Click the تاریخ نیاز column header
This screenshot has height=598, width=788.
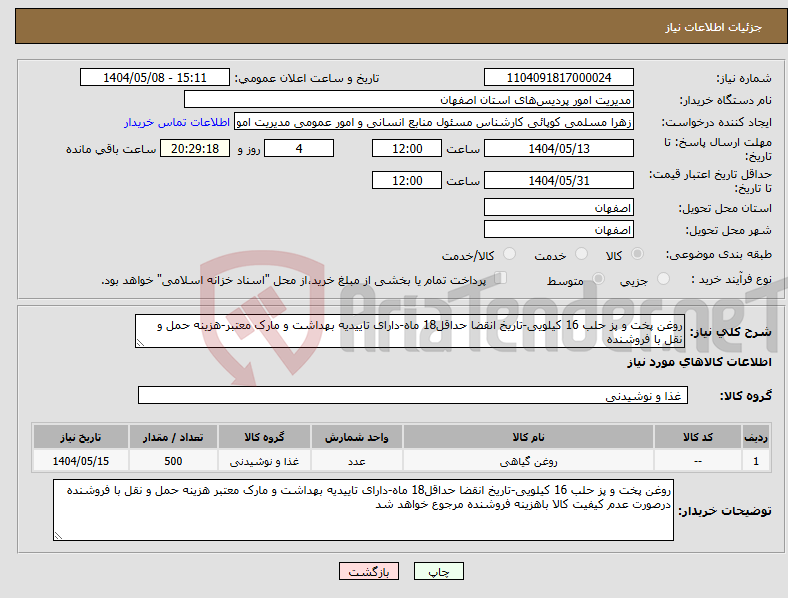coord(81,437)
